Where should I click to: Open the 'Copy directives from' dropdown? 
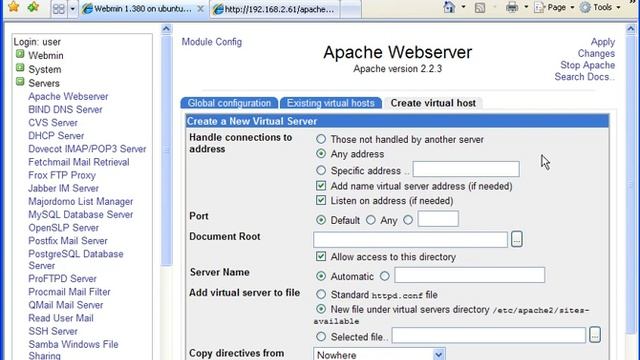(x=379, y=355)
